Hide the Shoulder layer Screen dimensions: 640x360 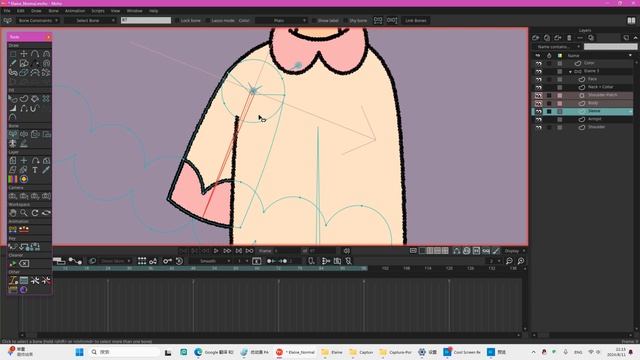538,127
